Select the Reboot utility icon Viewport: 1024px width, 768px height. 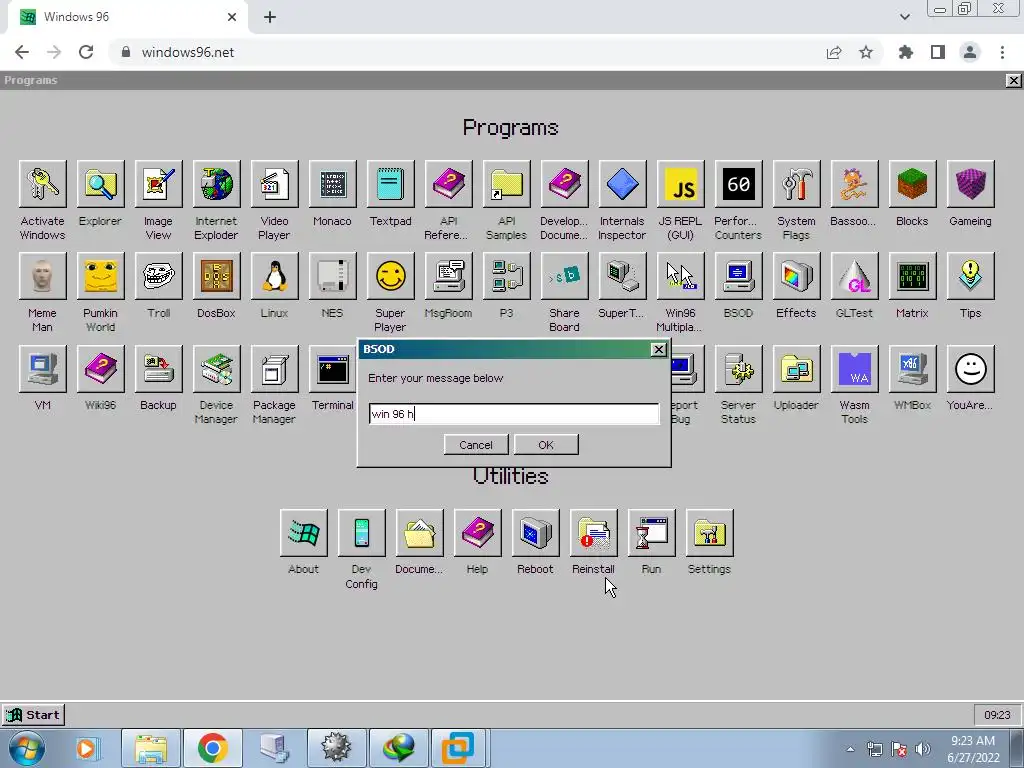point(536,533)
